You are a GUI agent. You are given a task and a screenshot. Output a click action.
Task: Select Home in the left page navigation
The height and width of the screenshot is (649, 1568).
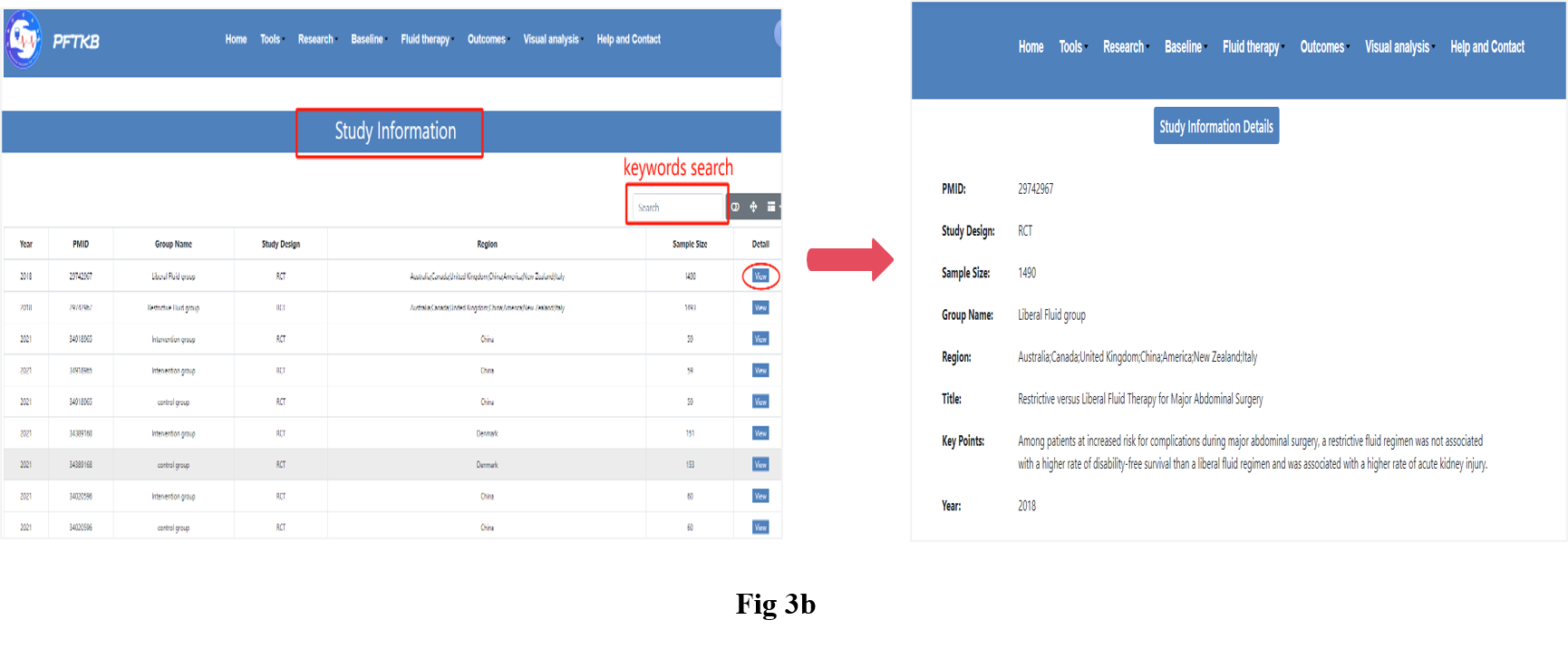[x=236, y=39]
